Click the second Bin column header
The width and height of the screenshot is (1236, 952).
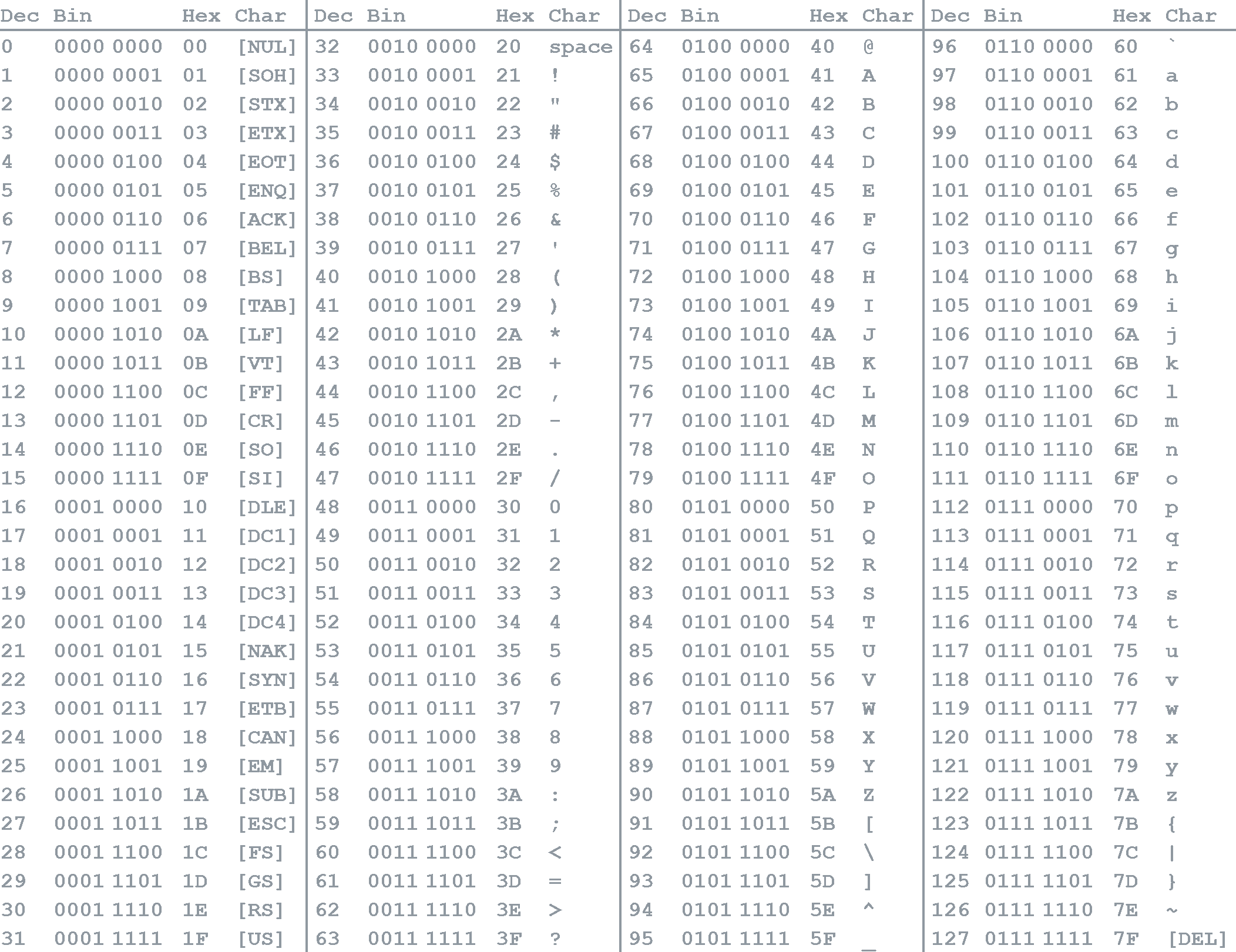[x=386, y=15]
